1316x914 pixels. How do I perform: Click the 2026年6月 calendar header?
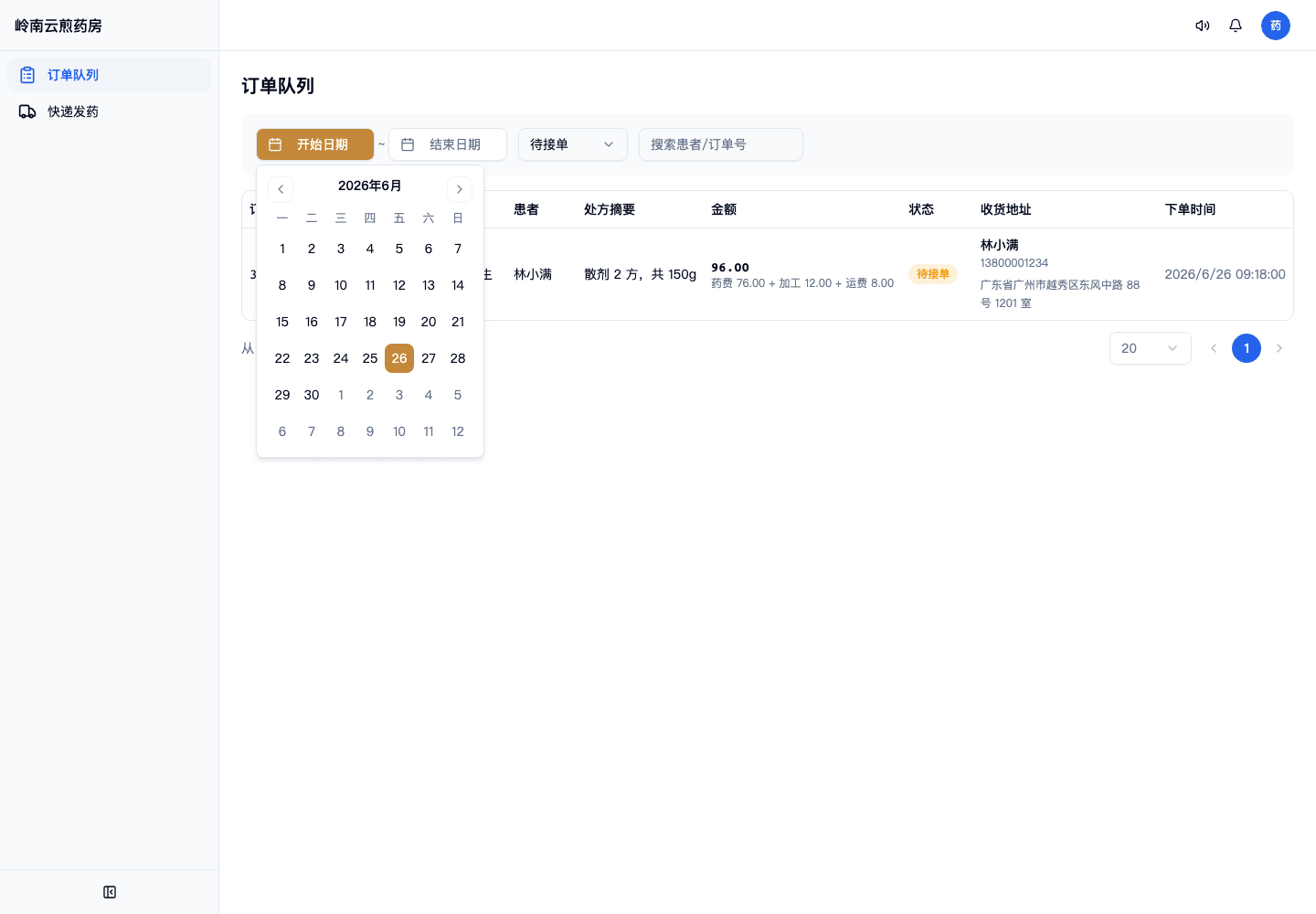click(370, 186)
